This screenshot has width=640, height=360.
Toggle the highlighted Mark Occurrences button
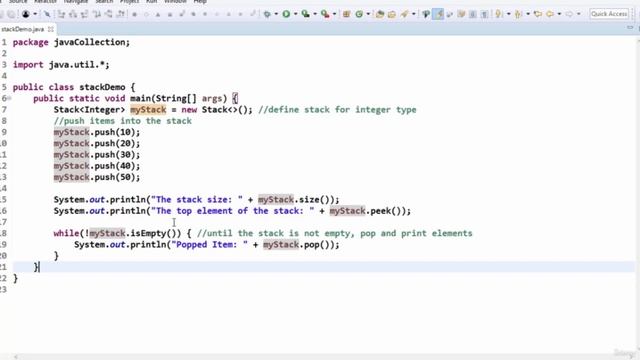(x=438, y=14)
